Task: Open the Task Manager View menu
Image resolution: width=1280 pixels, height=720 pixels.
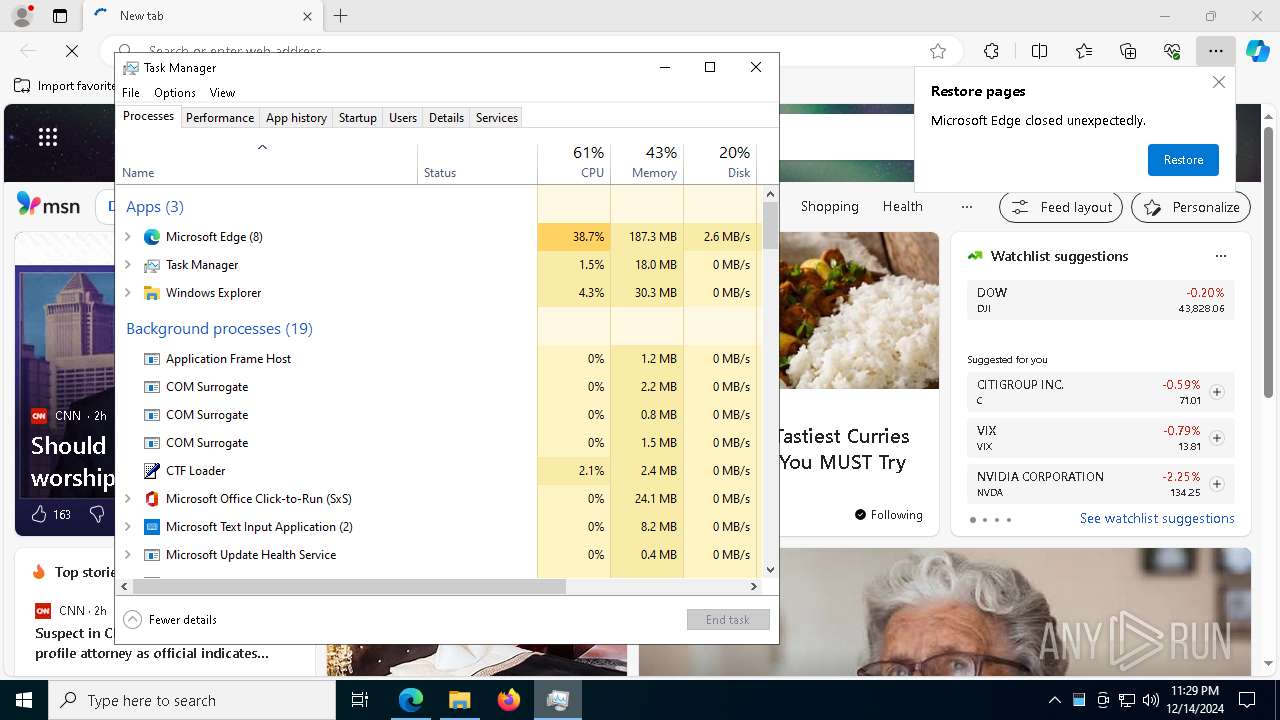Action: (x=222, y=93)
